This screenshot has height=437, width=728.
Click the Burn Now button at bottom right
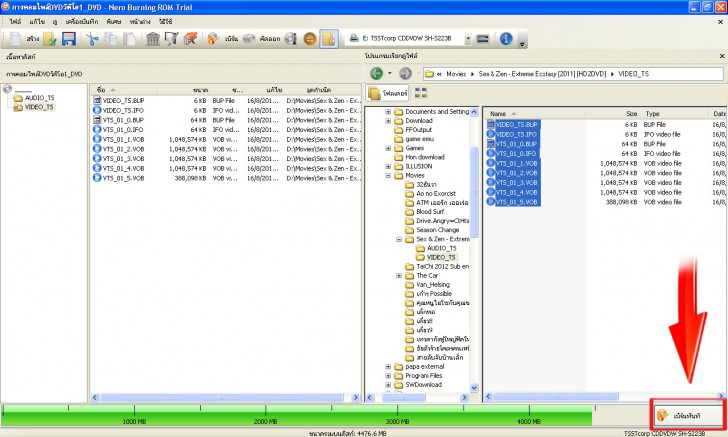tap(686, 414)
